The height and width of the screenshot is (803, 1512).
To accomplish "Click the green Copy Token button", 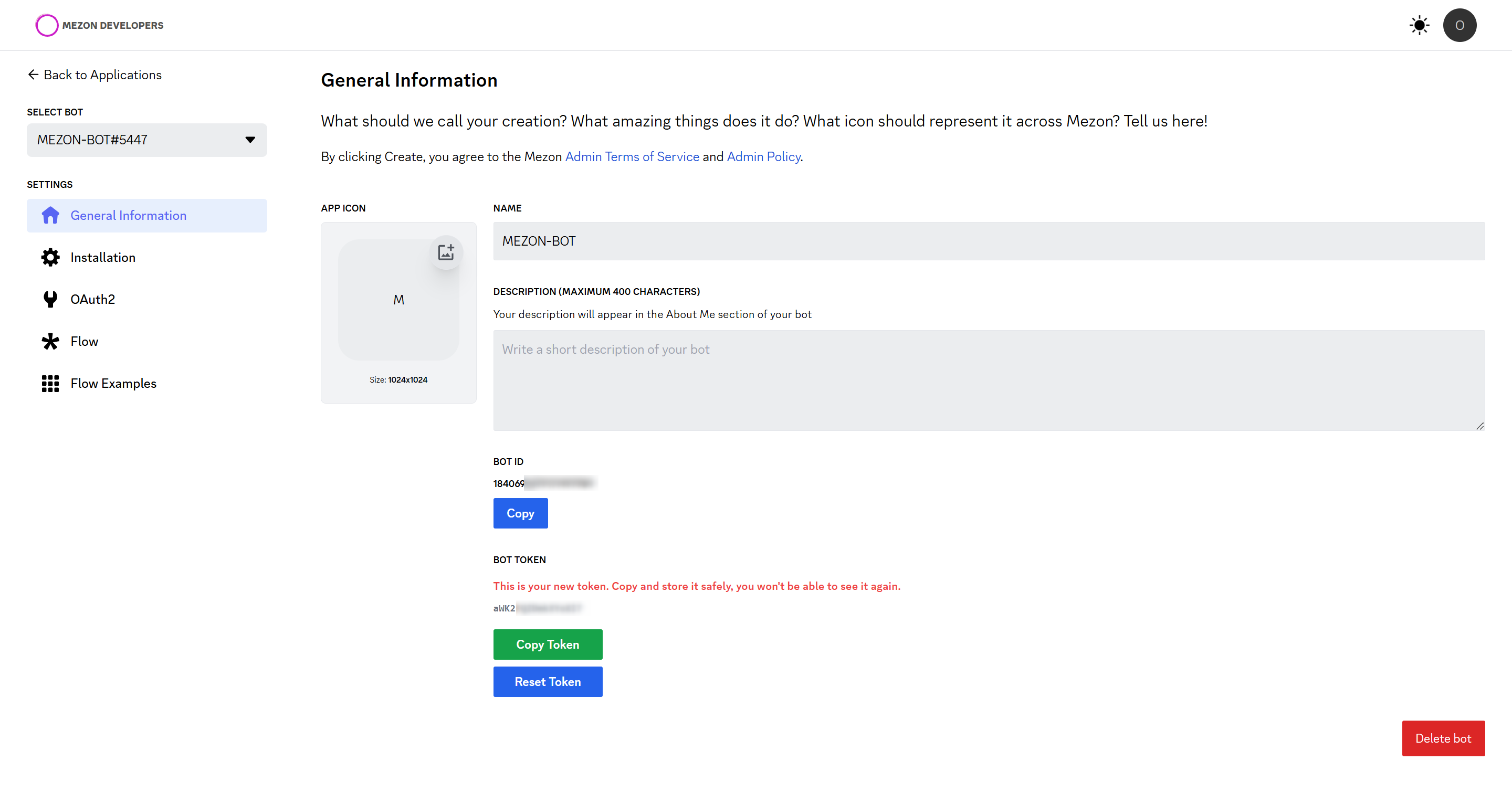I will point(547,644).
